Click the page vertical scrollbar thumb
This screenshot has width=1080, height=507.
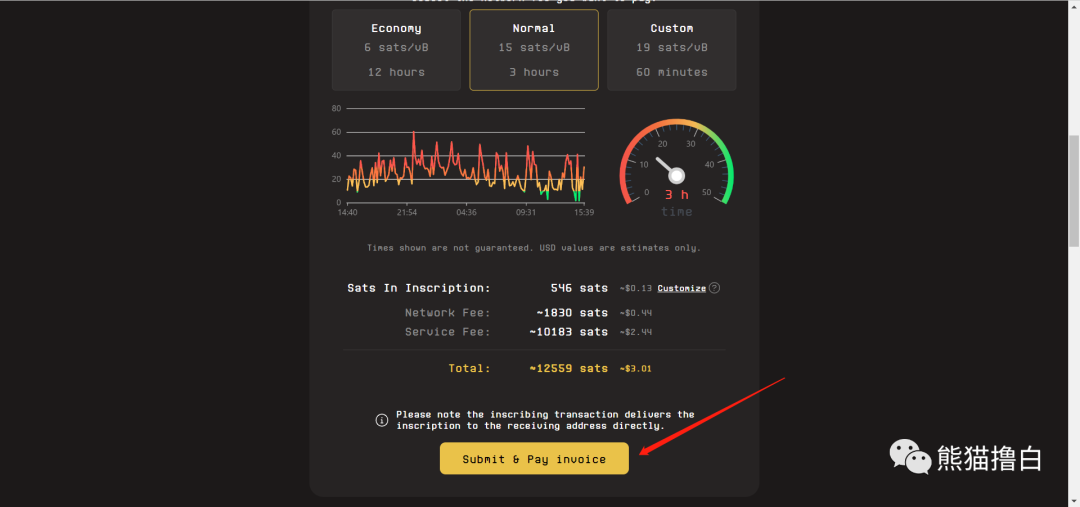[1074, 190]
